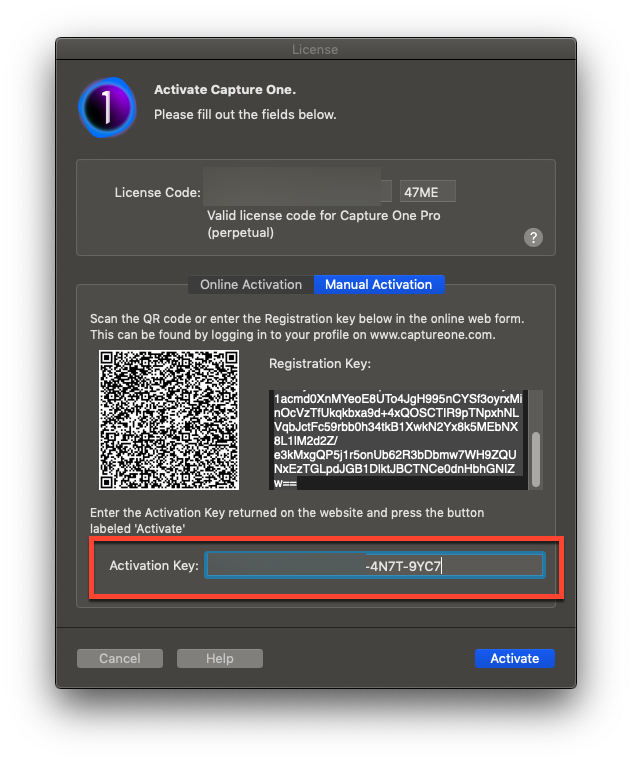Open Help from the bottom button
The width and height of the screenshot is (632, 762).
(x=220, y=658)
